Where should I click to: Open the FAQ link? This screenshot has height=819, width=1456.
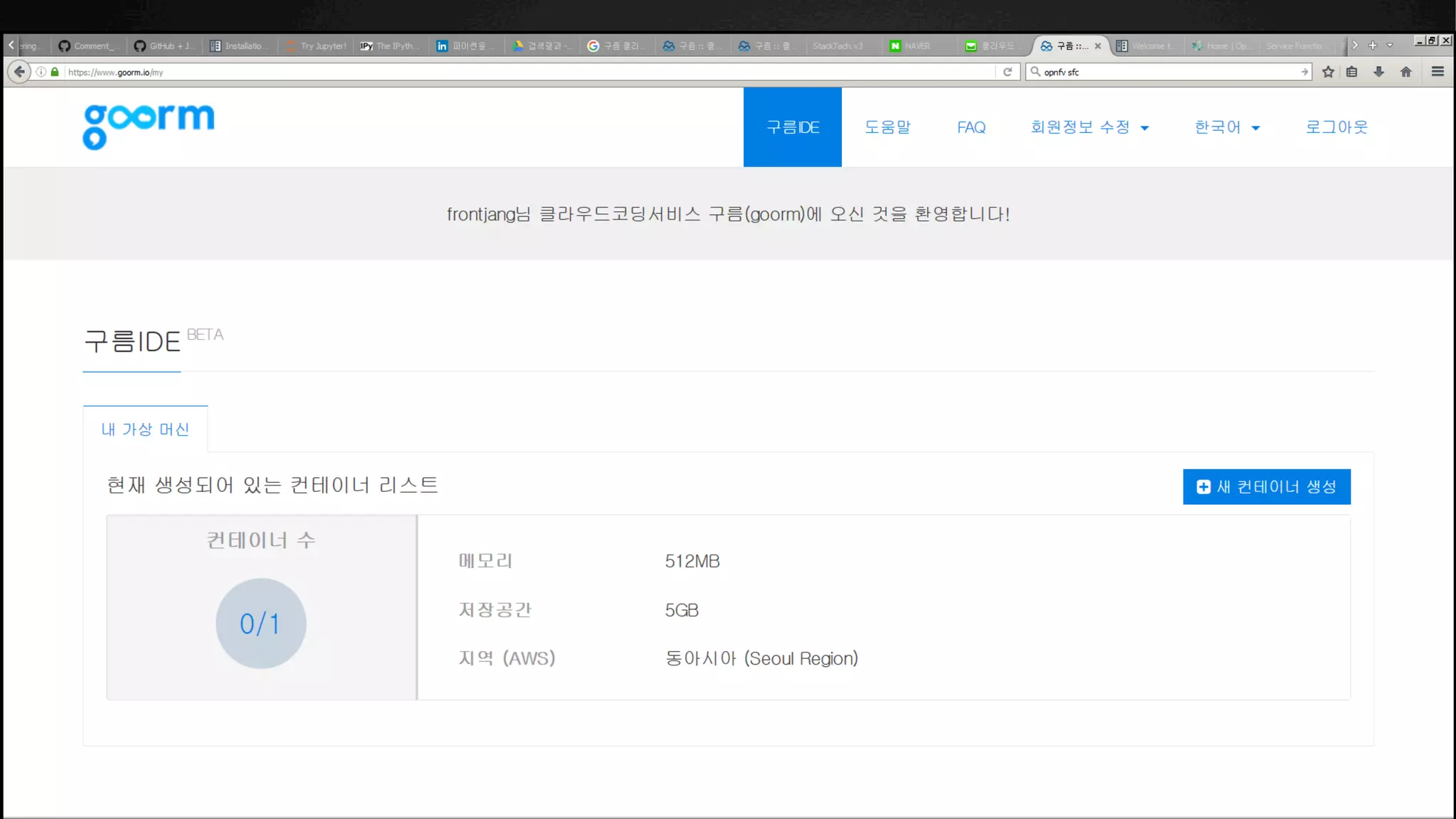(x=970, y=127)
